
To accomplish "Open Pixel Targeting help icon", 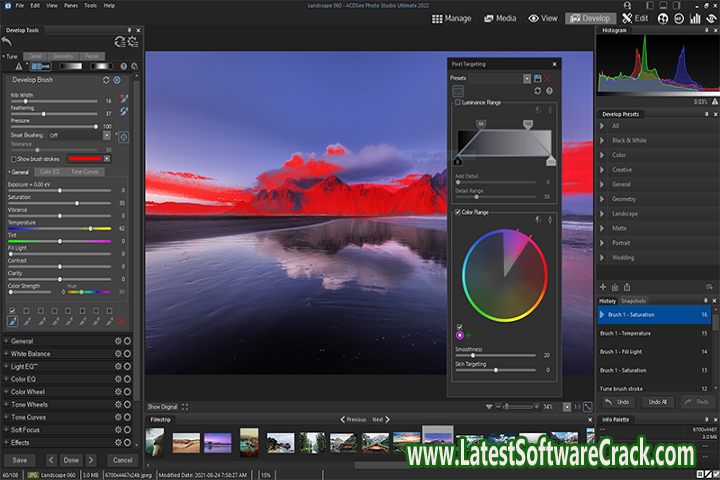I will (549, 90).
